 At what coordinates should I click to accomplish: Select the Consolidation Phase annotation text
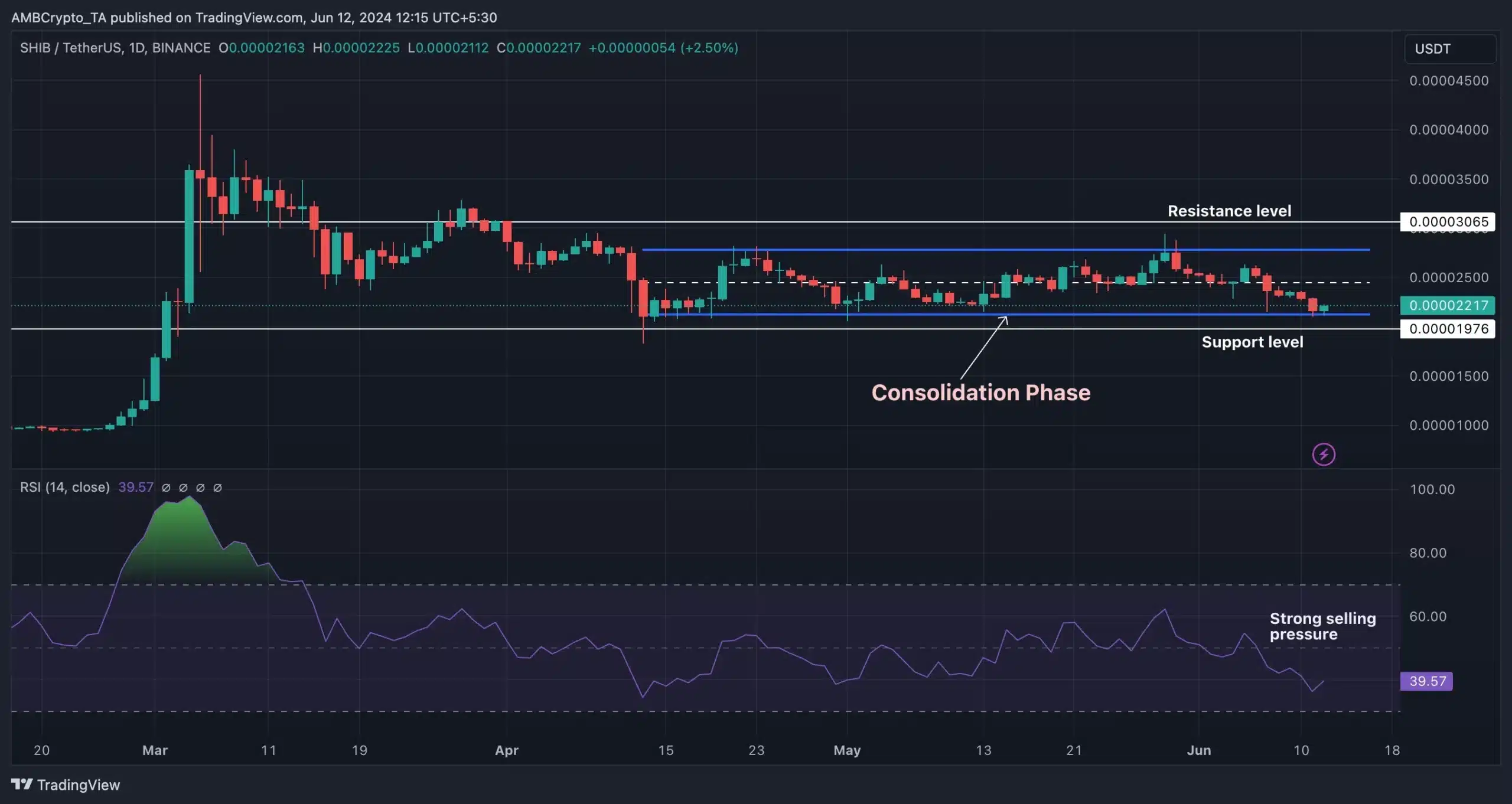pos(981,393)
